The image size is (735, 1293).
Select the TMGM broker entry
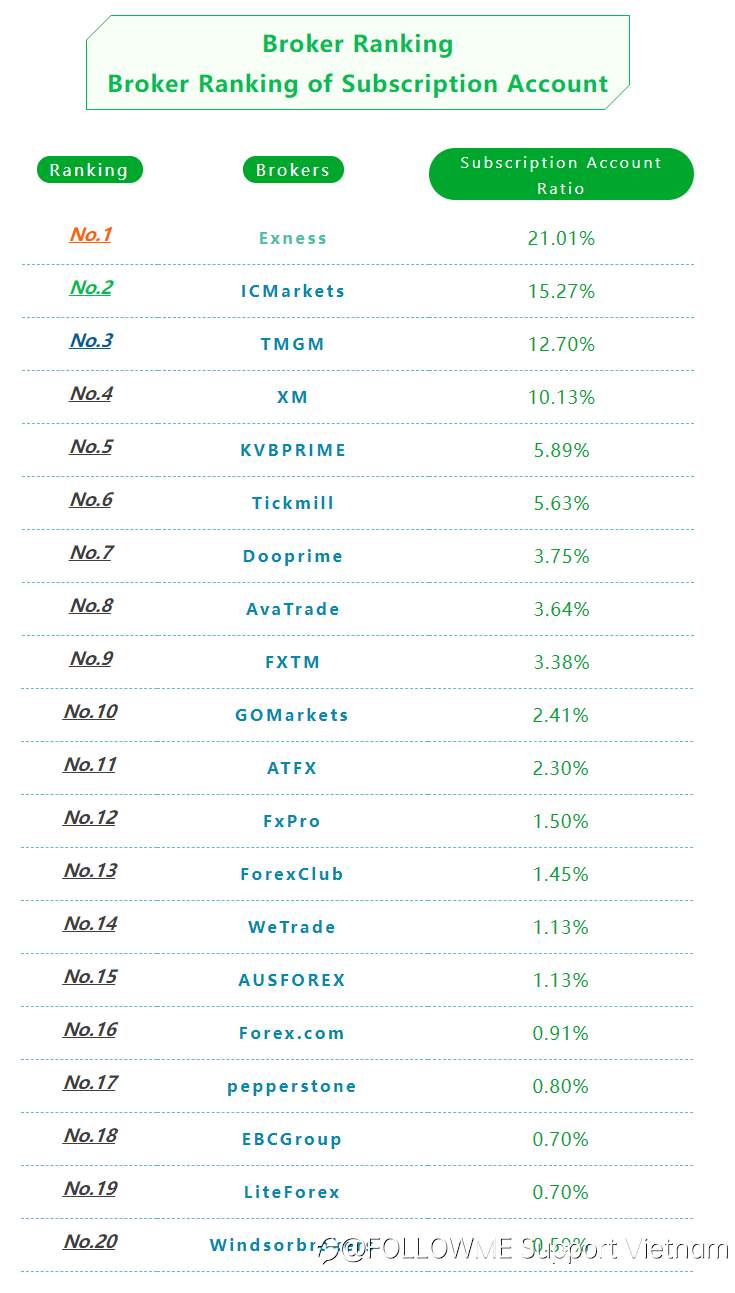click(293, 344)
